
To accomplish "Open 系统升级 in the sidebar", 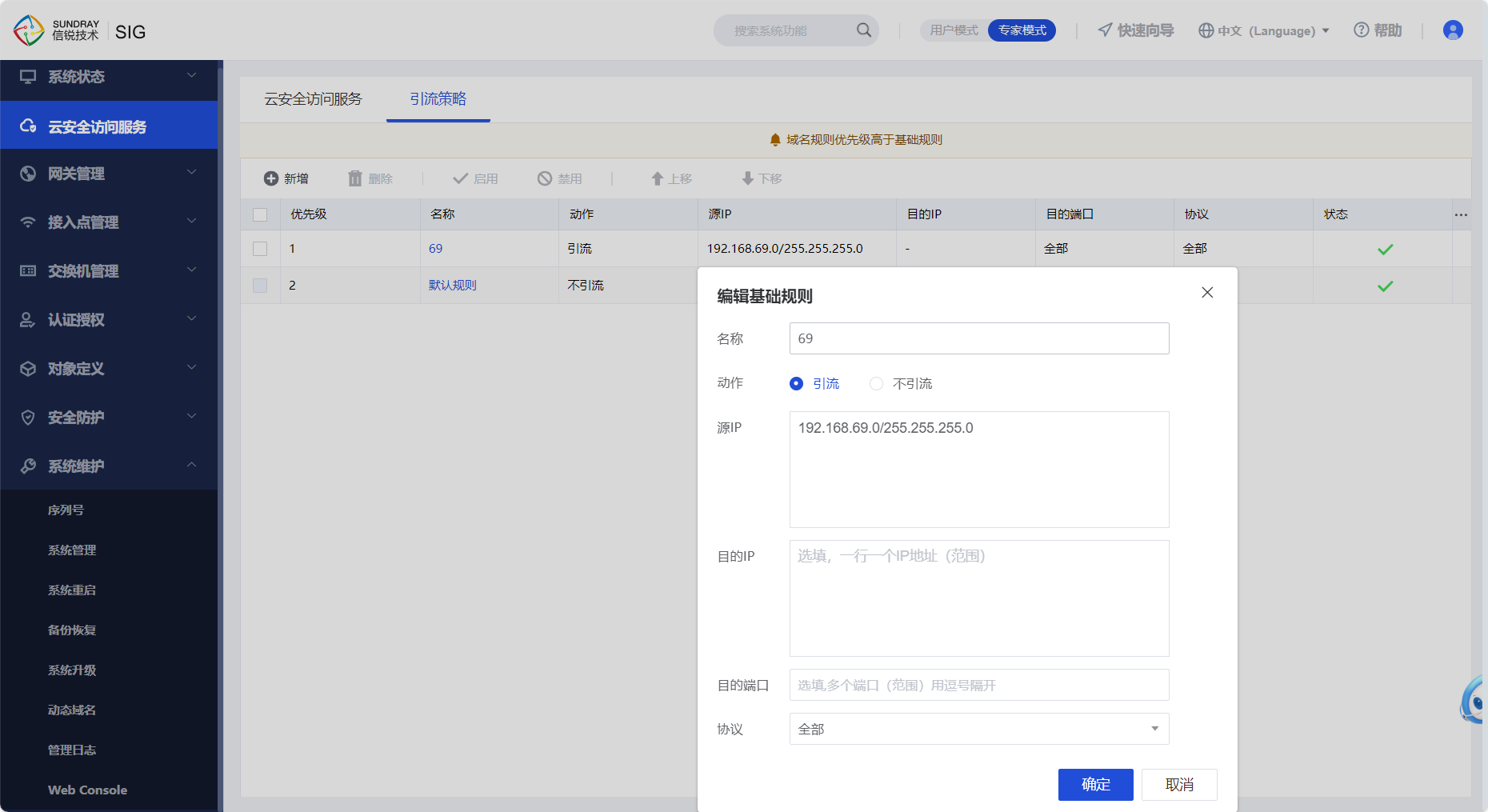I will point(72,670).
